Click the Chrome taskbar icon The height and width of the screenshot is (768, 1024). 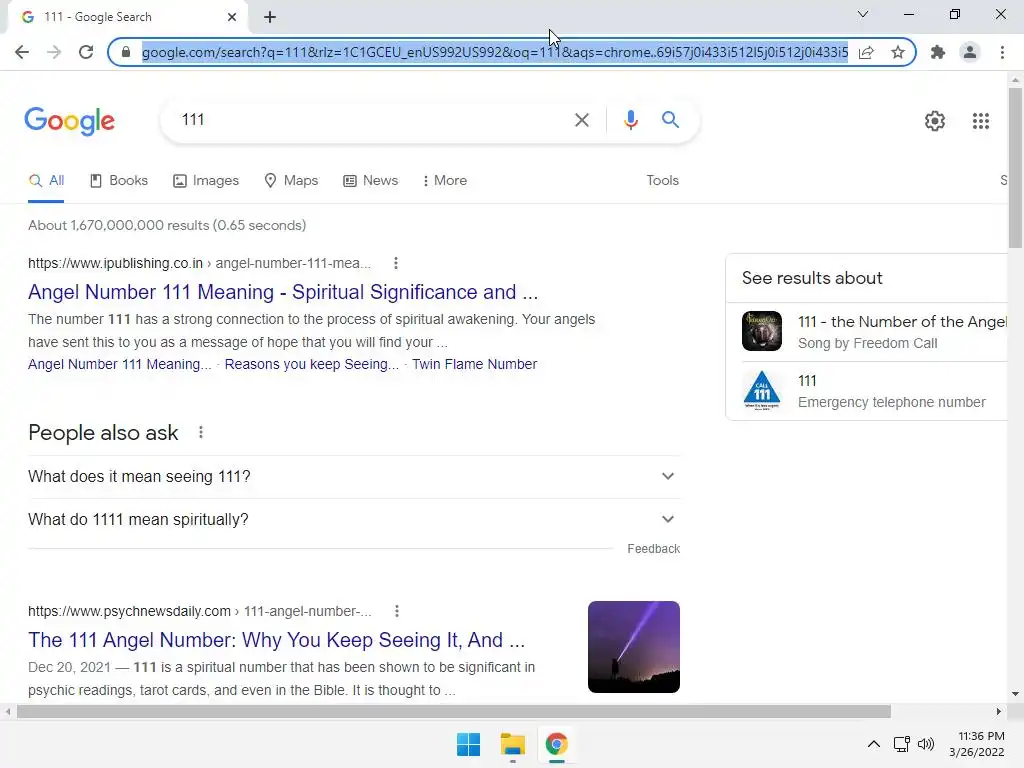coord(556,744)
